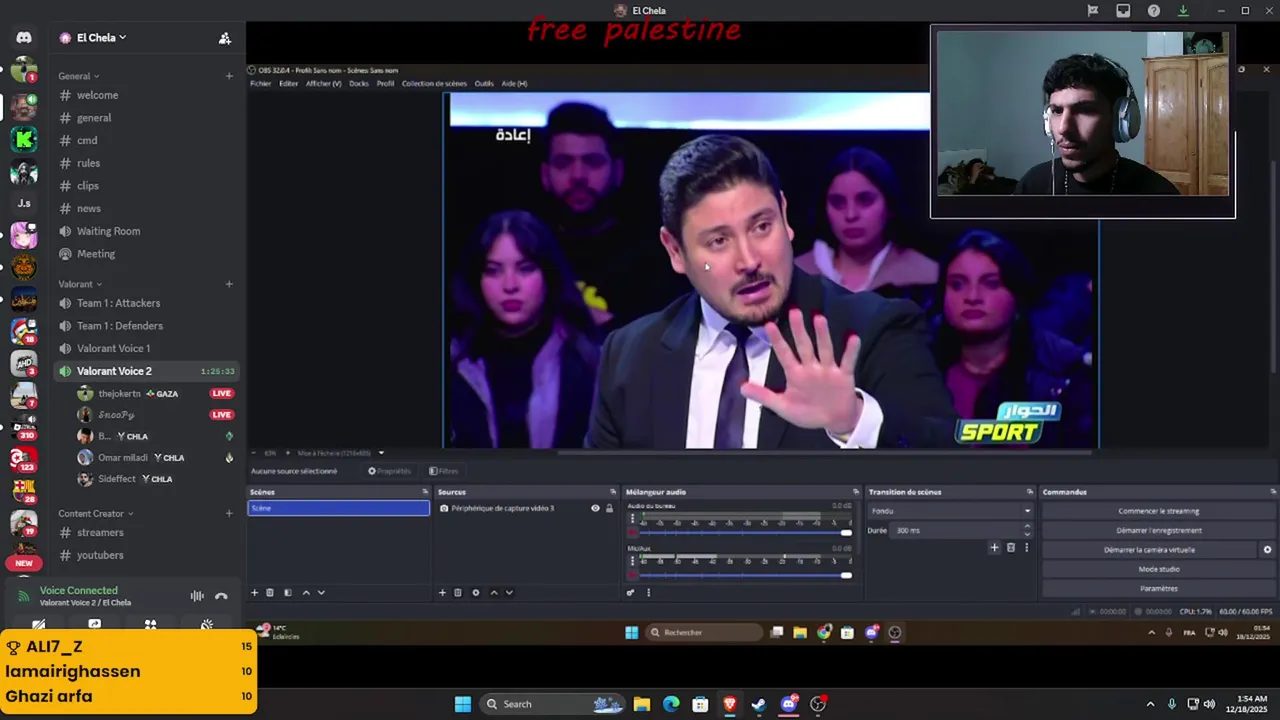The image size is (1280, 720).
Task: Open Collection de scènes menu
Action: pos(434,84)
